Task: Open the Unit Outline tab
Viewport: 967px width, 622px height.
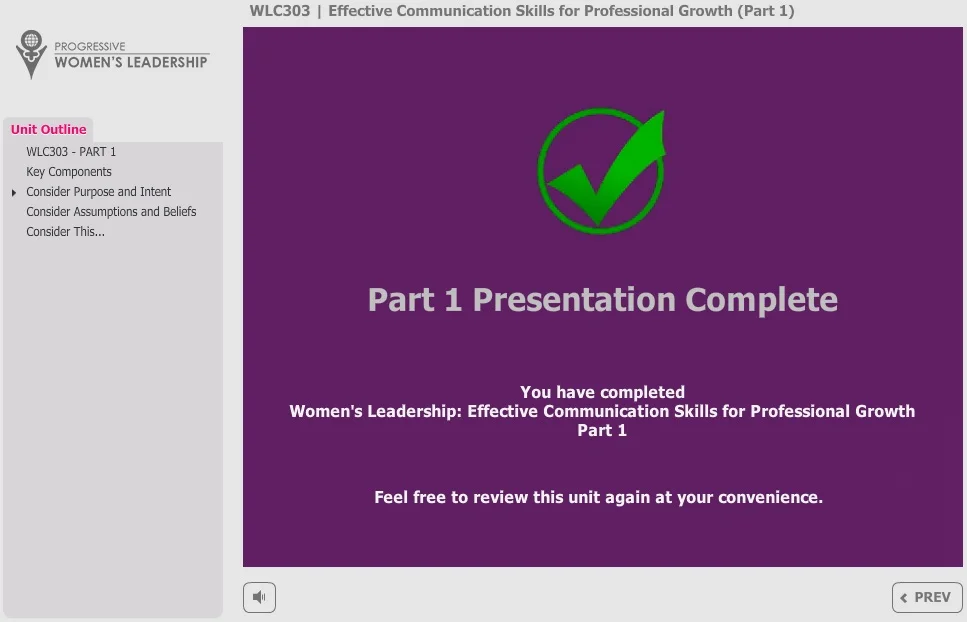Action: [x=48, y=129]
